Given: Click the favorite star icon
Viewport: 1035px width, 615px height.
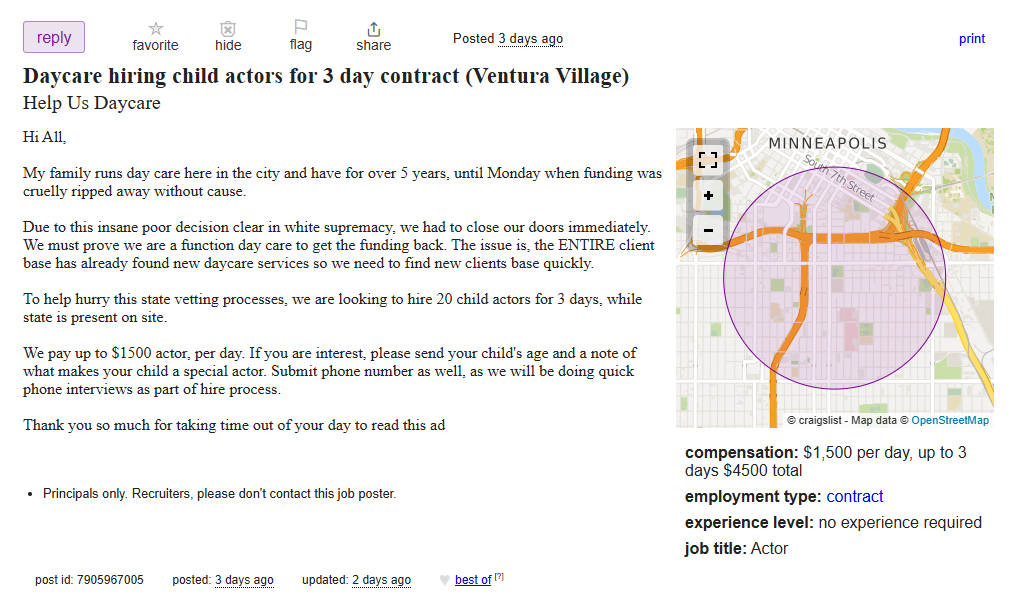Looking at the screenshot, I should coord(155,29).
